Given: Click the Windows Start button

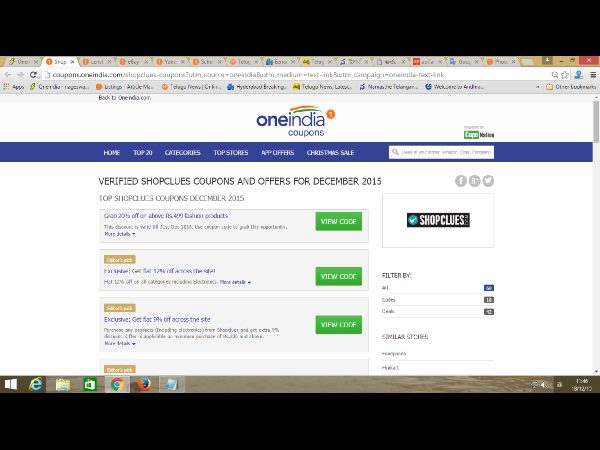Looking at the screenshot, I should [x=12, y=384].
